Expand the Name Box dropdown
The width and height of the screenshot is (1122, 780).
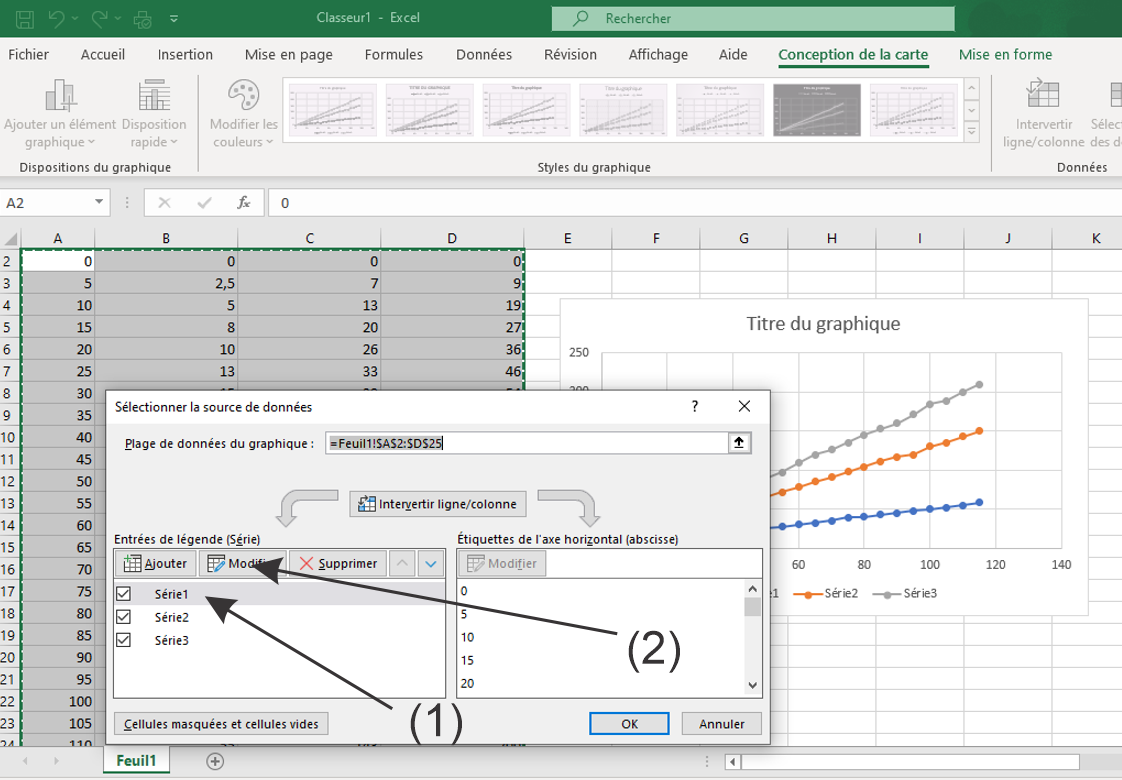pyautogui.click(x=99, y=202)
